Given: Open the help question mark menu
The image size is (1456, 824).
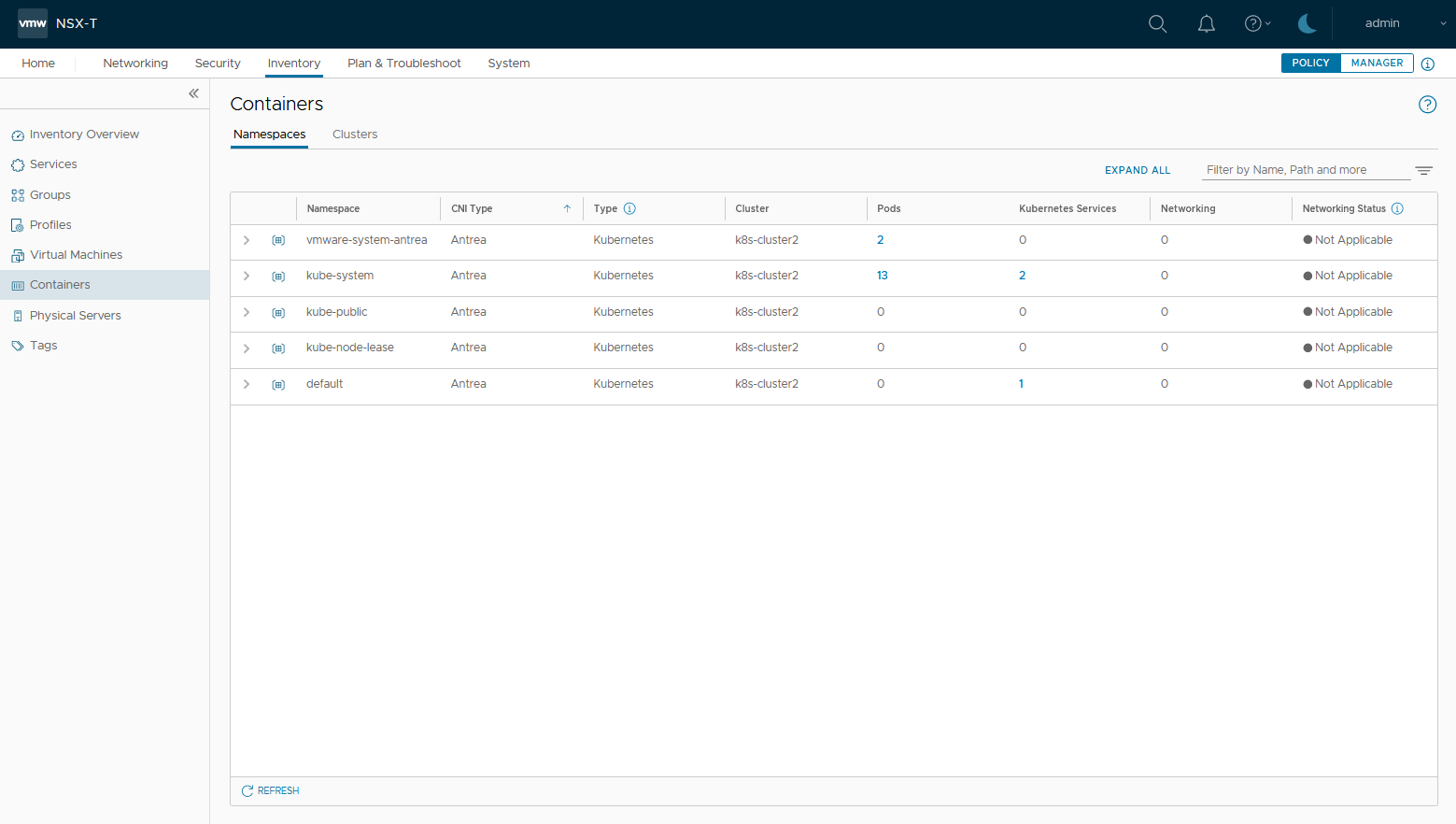Looking at the screenshot, I should pos(1257,24).
